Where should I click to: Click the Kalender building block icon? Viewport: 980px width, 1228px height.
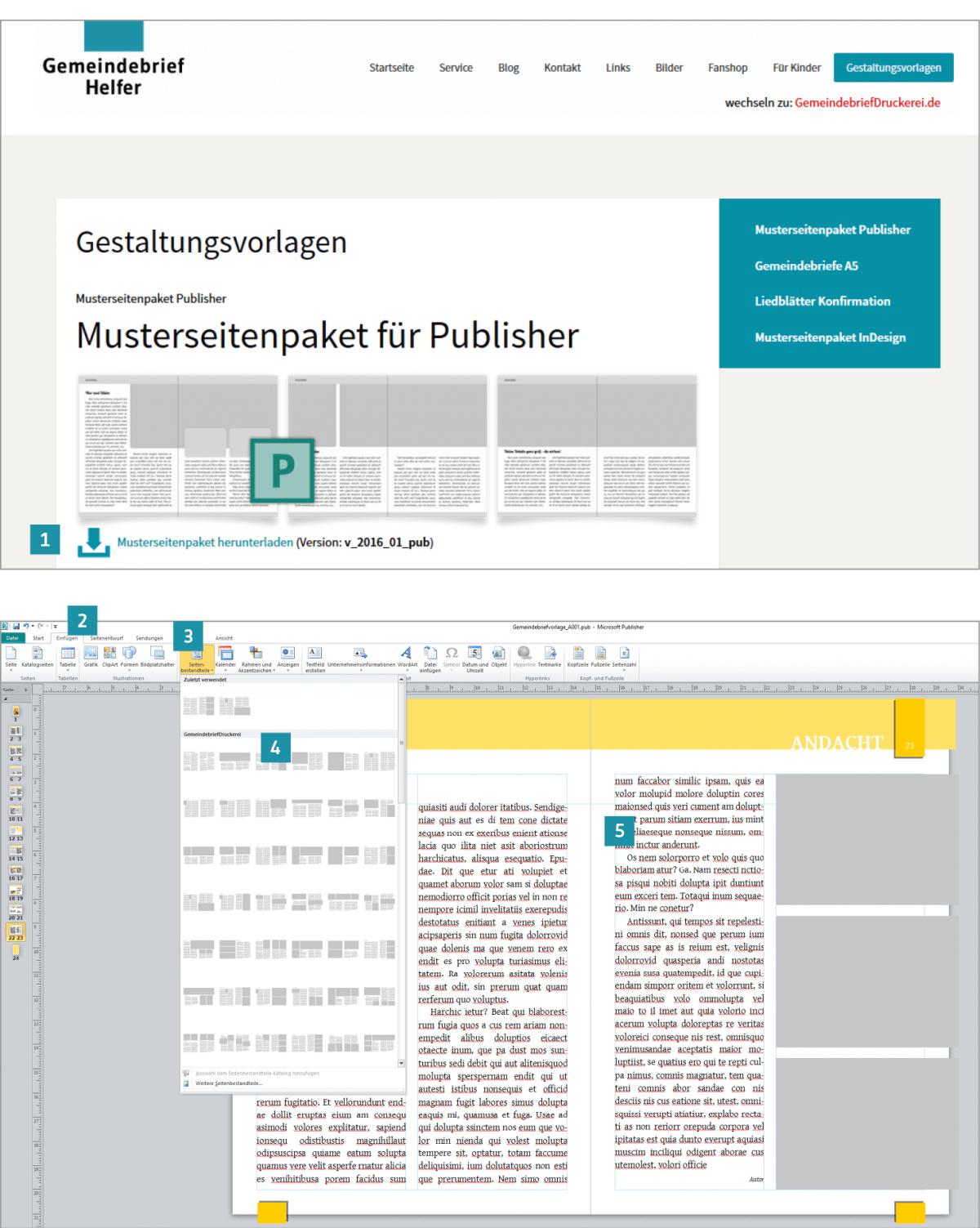pos(225,656)
